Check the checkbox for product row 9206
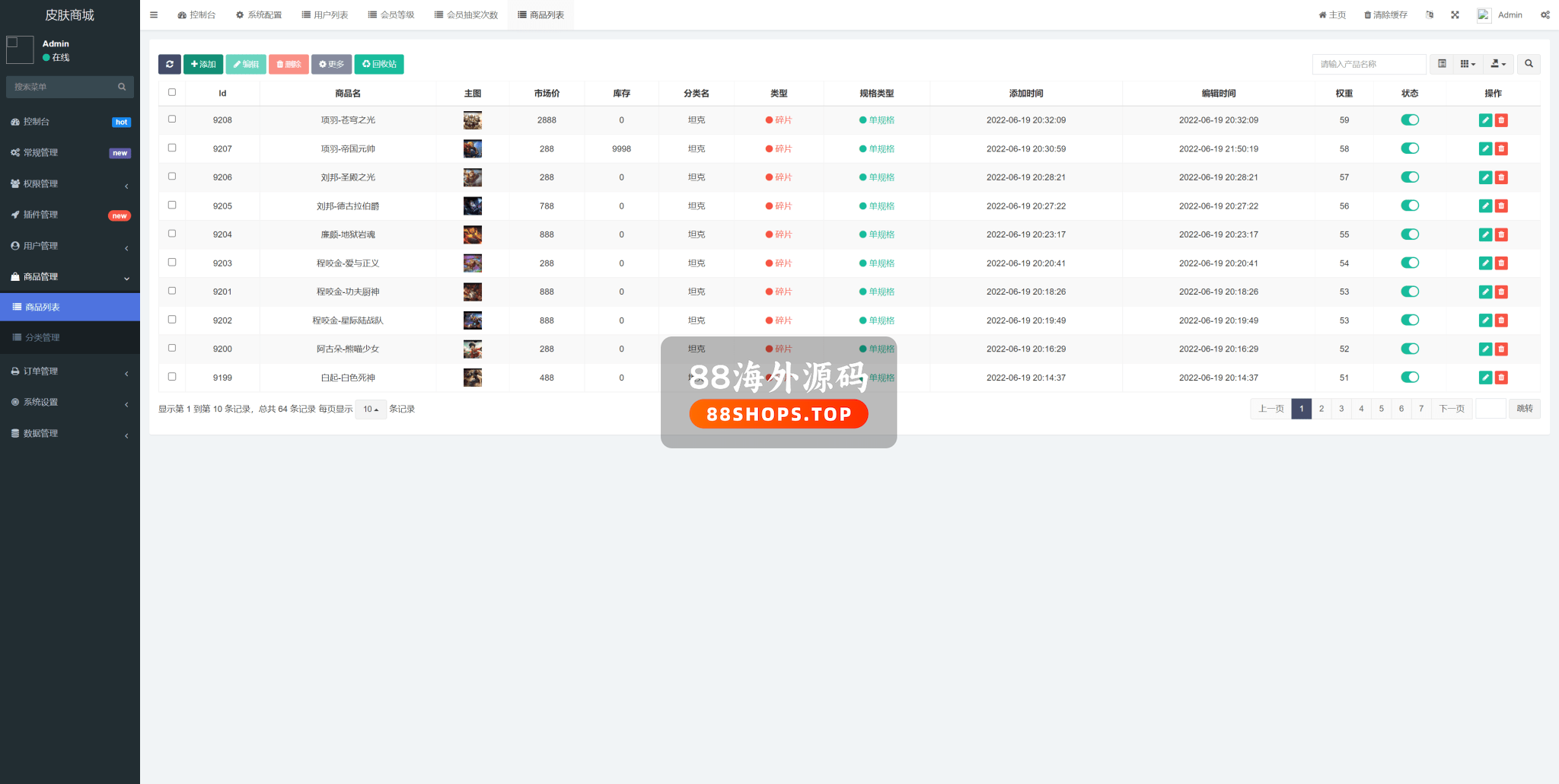This screenshot has width=1559, height=784. [x=172, y=177]
